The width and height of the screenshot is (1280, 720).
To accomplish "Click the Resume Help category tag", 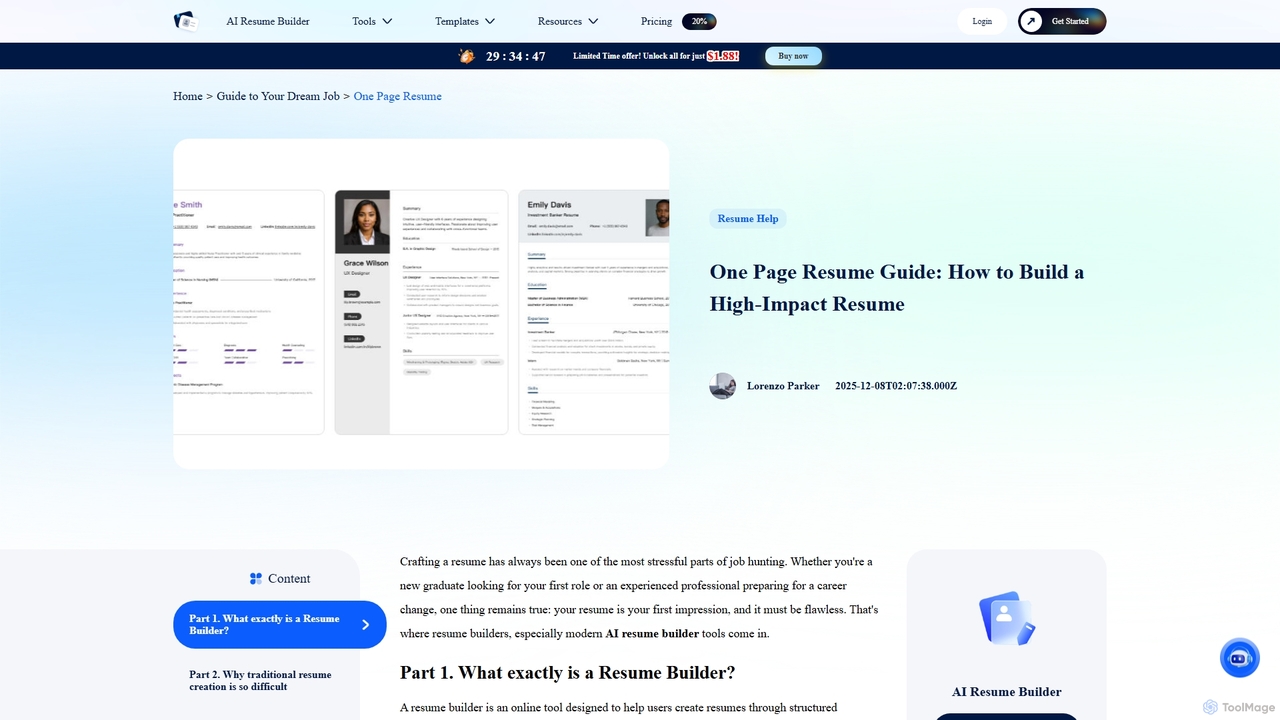I will tap(748, 219).
